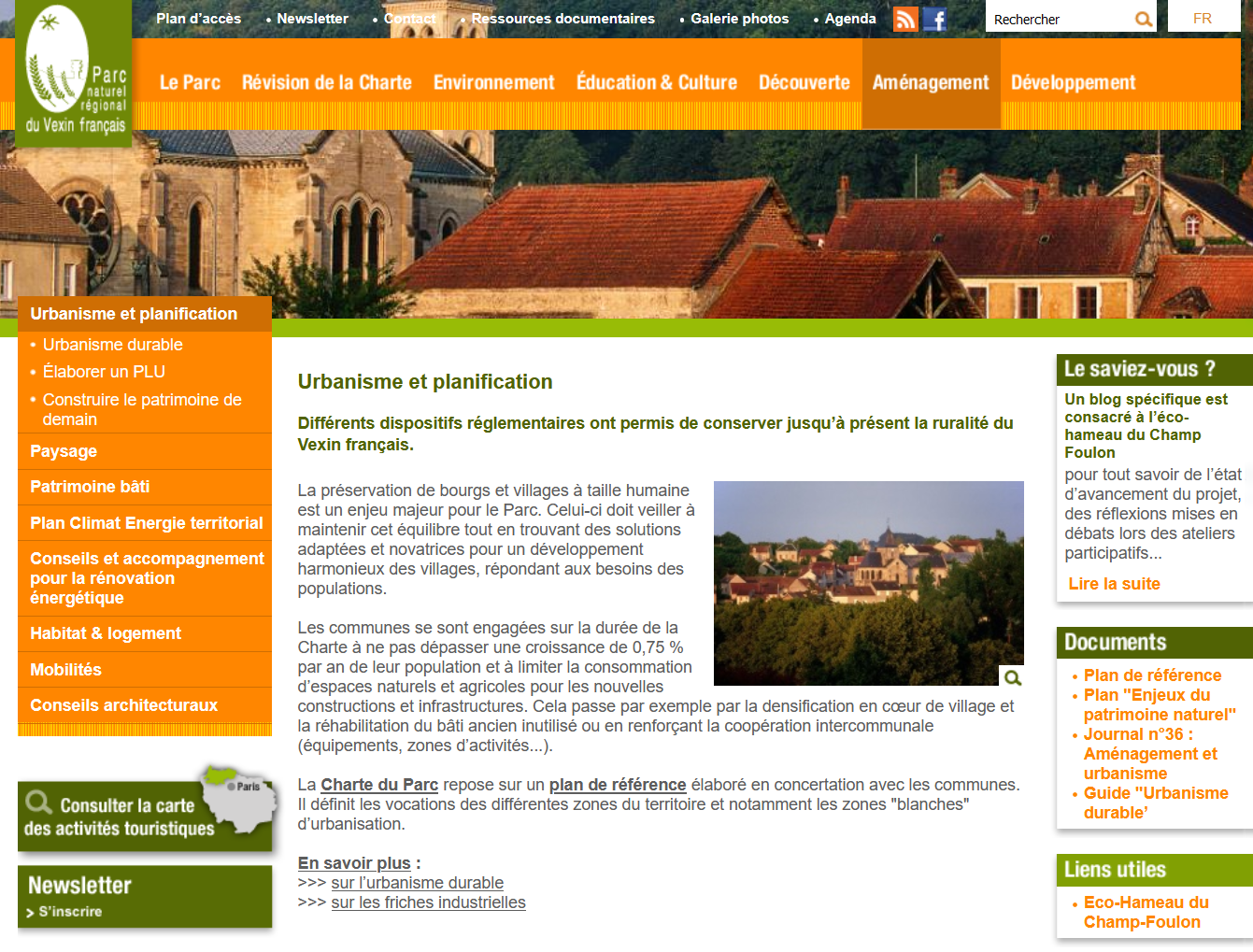Open the Développement menu

pos(1073,83)
